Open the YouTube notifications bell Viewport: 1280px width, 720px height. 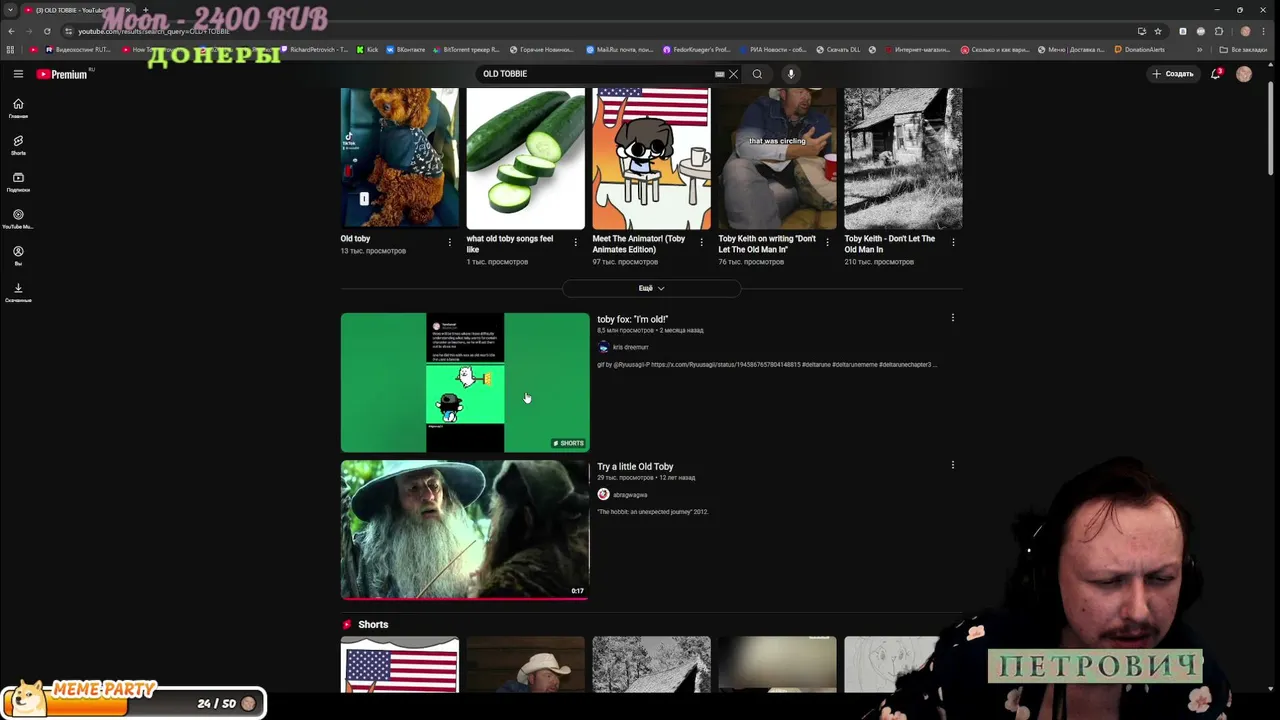(x=1216, y=74)
